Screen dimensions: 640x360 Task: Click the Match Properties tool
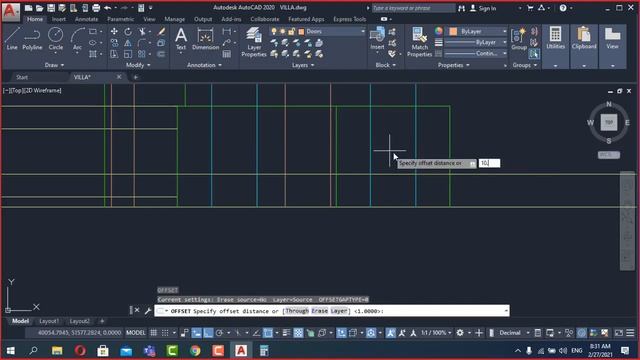(x=419, y=42)
